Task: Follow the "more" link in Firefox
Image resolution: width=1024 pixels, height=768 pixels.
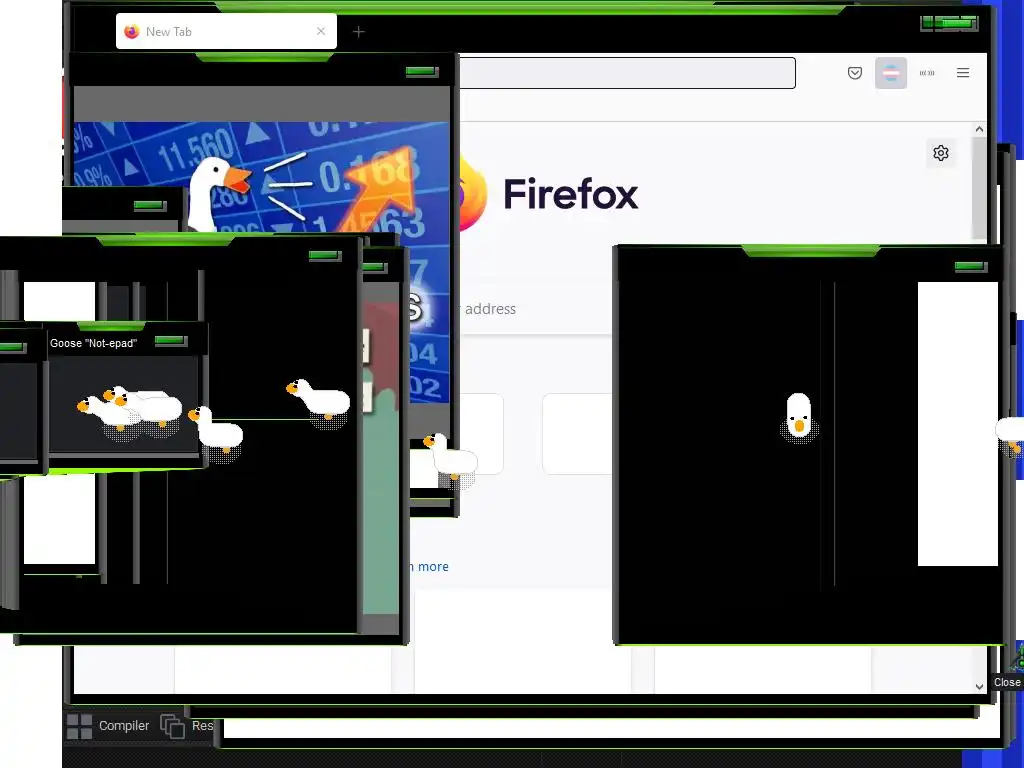Action: point(433,566)
